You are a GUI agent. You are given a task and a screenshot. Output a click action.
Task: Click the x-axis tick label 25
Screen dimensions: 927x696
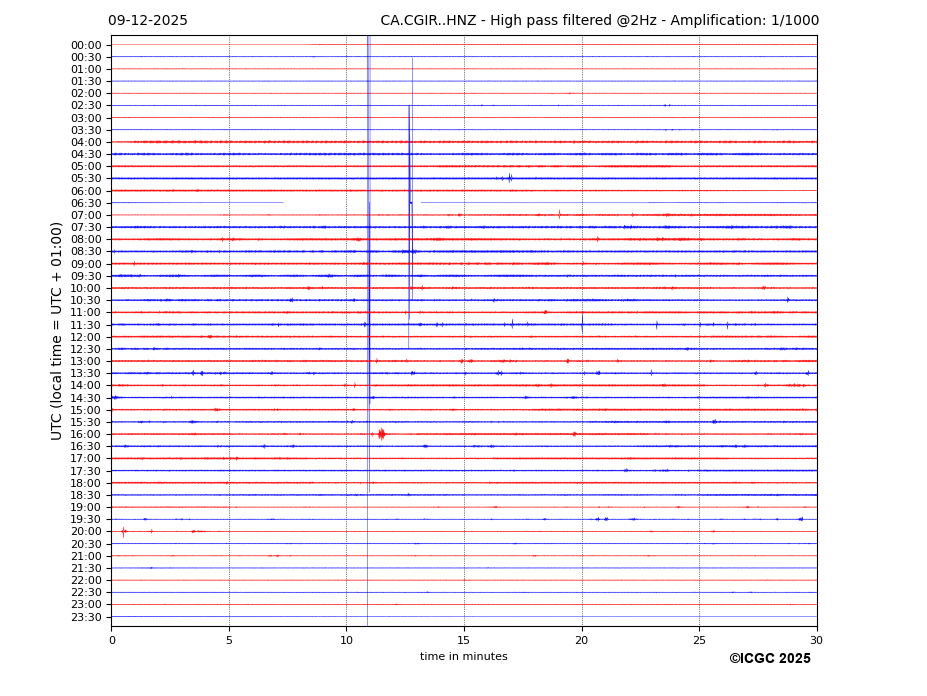[x=699, y=640]
